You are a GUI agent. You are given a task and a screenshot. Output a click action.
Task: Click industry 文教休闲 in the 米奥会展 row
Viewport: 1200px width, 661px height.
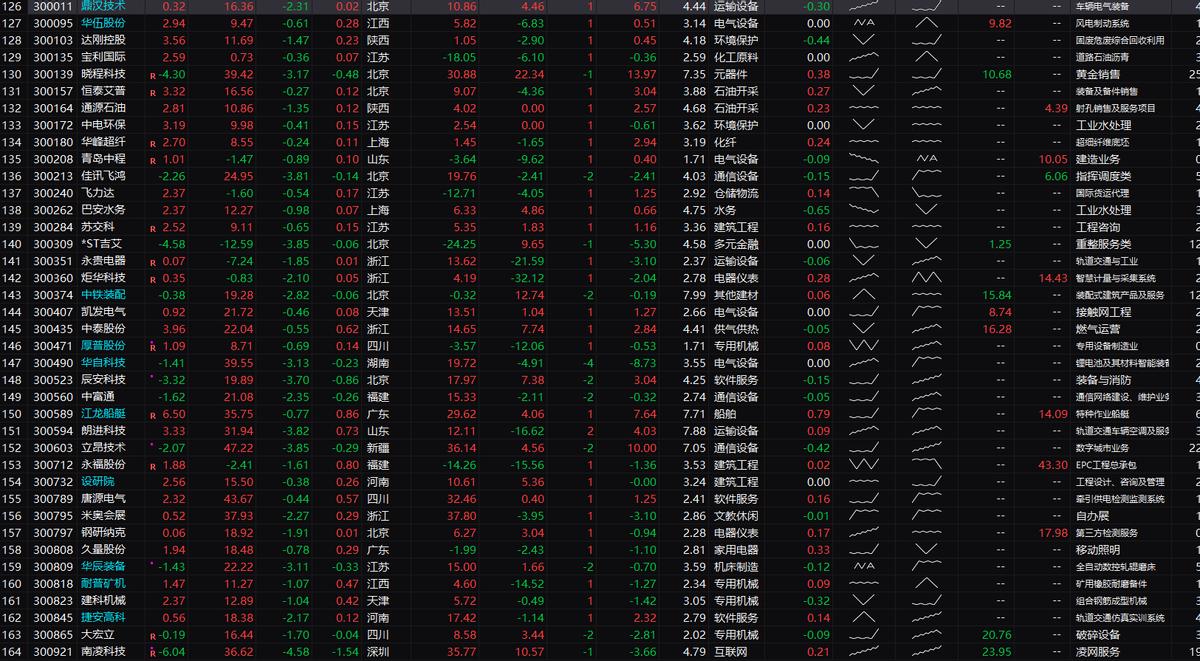[736, 516]
